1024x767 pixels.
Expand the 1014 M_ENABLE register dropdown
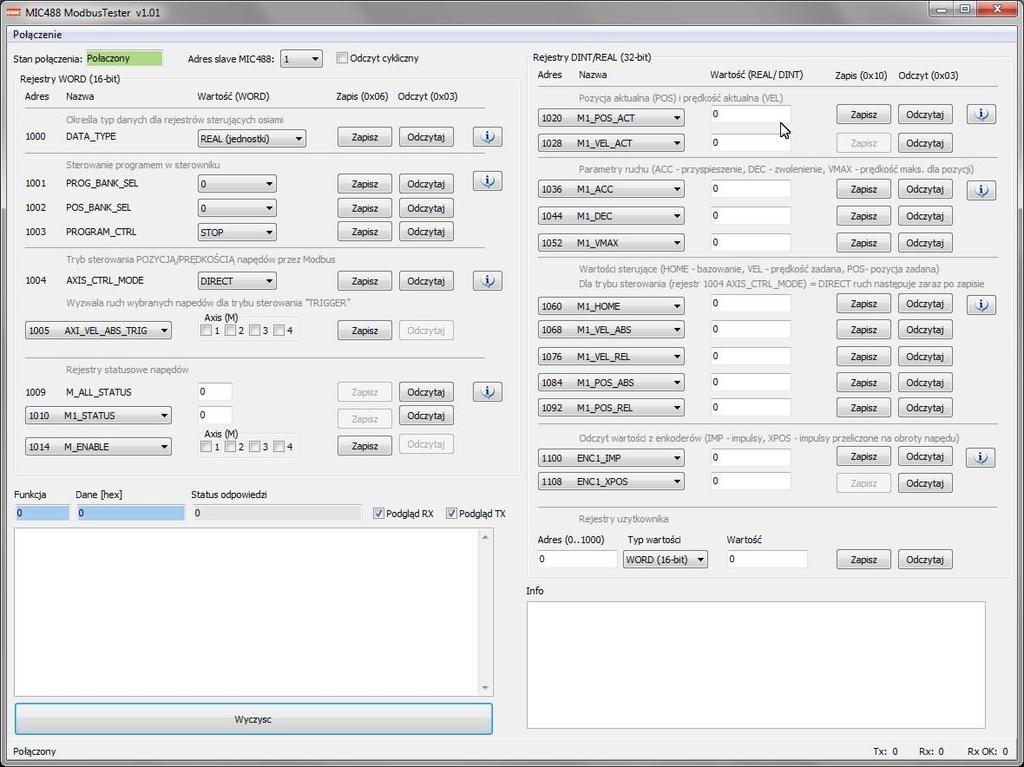(x=99, y=447)
